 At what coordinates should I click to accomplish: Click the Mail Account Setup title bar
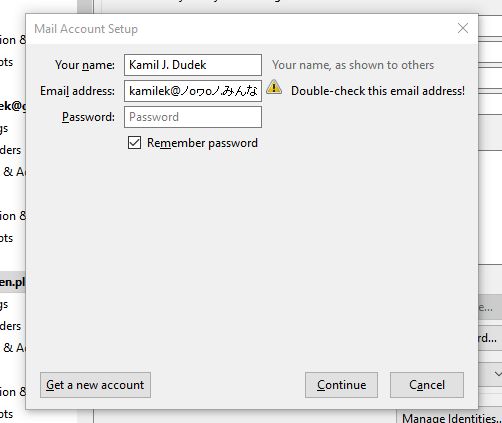(x=233, y=29)
